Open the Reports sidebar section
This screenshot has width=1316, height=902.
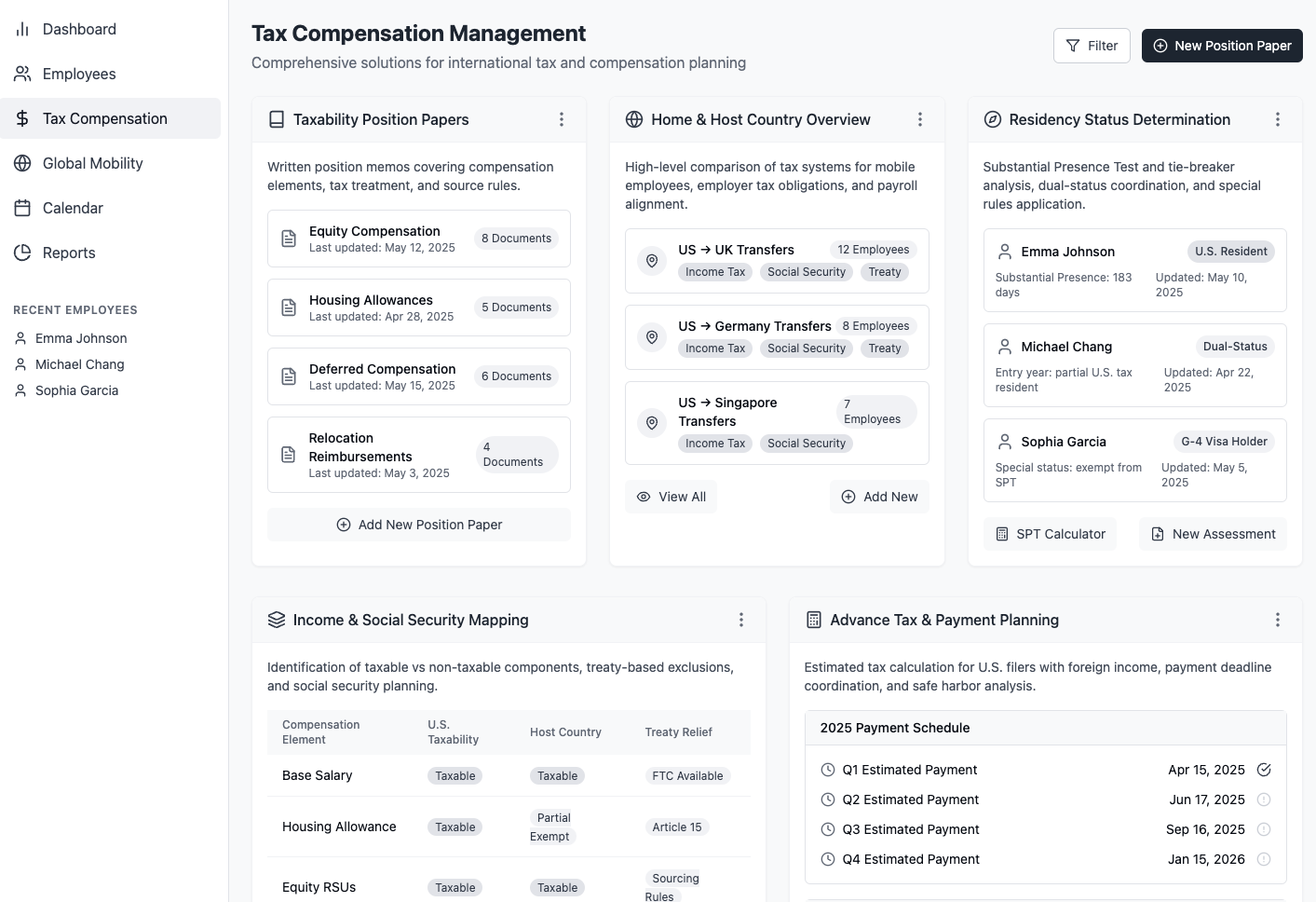(x=69, y=253)
